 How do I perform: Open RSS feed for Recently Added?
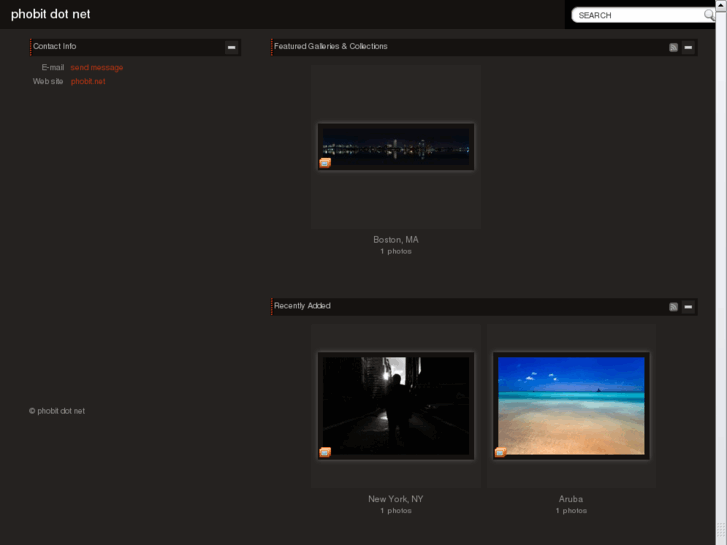point(673,307)
